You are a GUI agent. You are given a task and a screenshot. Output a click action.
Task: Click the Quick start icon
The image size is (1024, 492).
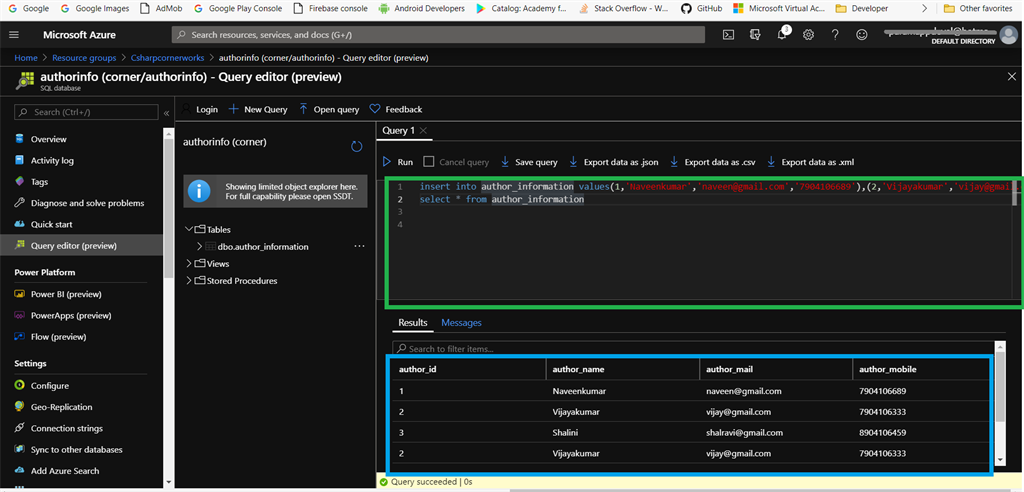tap(20, 224)
